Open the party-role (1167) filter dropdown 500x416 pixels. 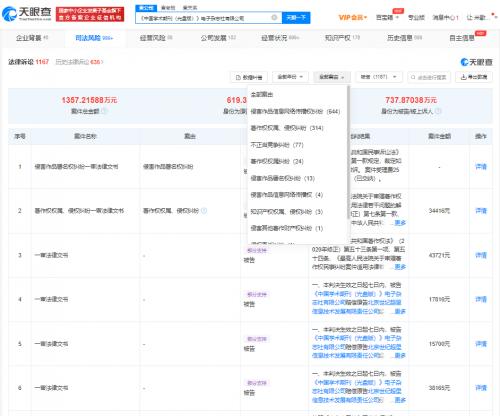(379, 77)
